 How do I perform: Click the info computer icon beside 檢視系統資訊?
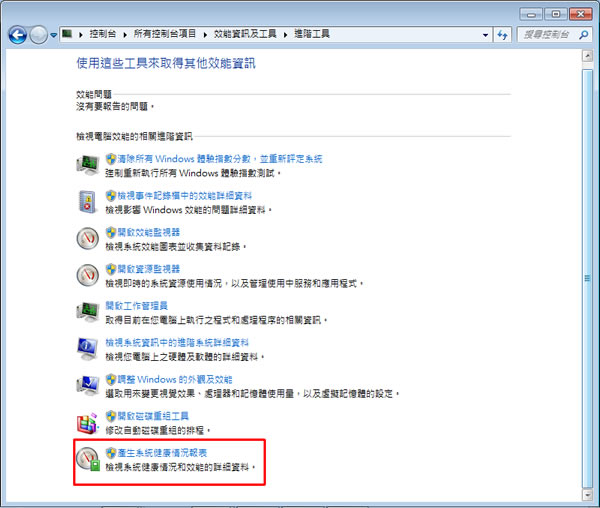tap(88, 348)
